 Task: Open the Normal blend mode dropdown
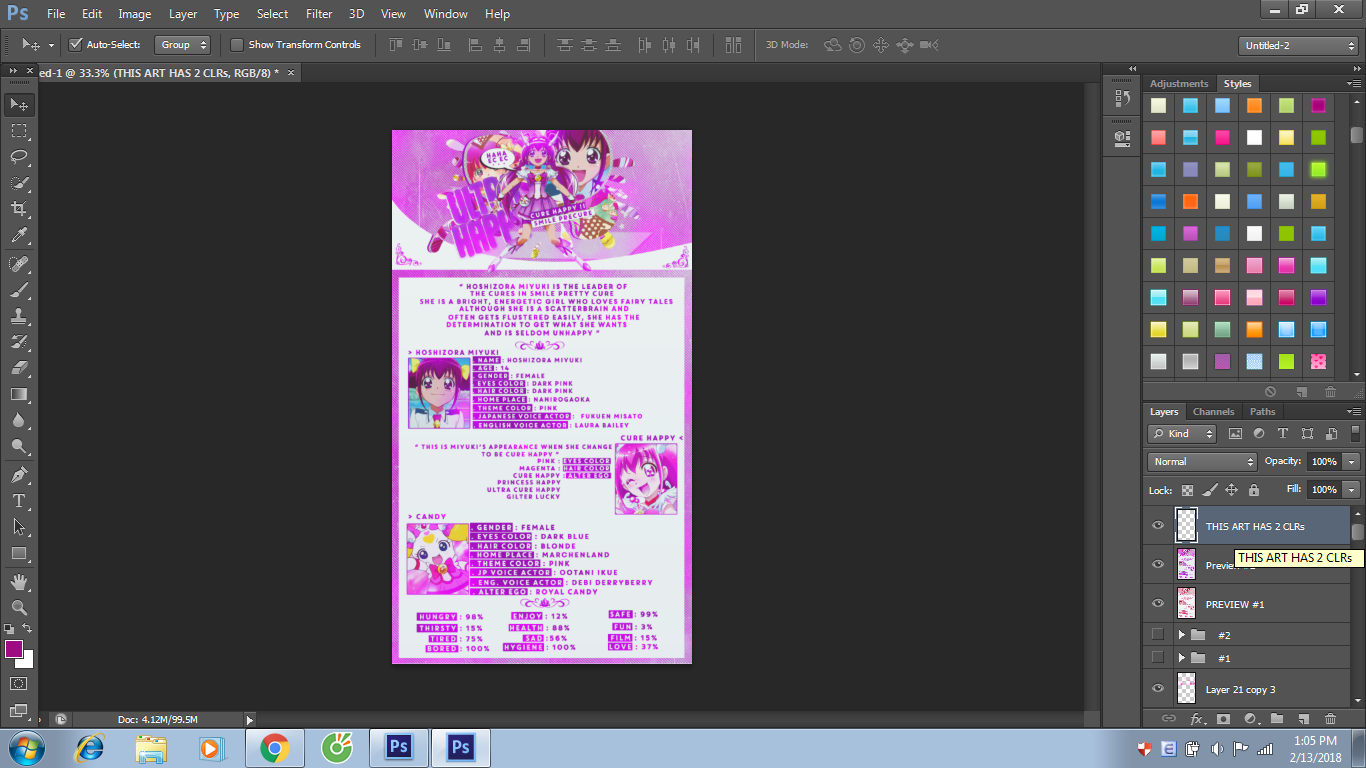[1202, 462]
